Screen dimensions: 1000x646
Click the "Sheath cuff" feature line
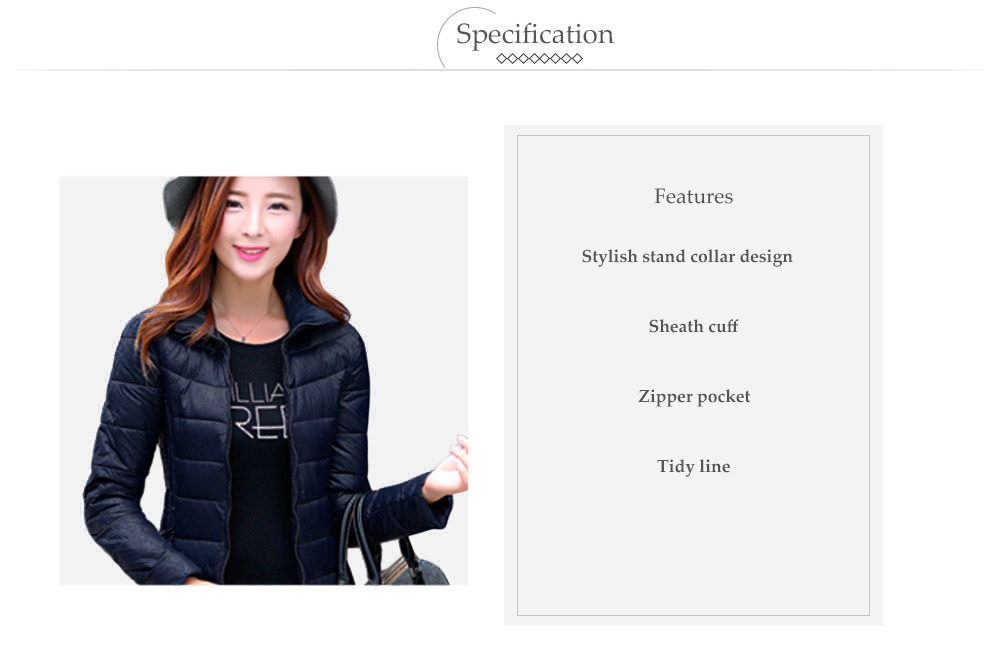tap(693, 327)
